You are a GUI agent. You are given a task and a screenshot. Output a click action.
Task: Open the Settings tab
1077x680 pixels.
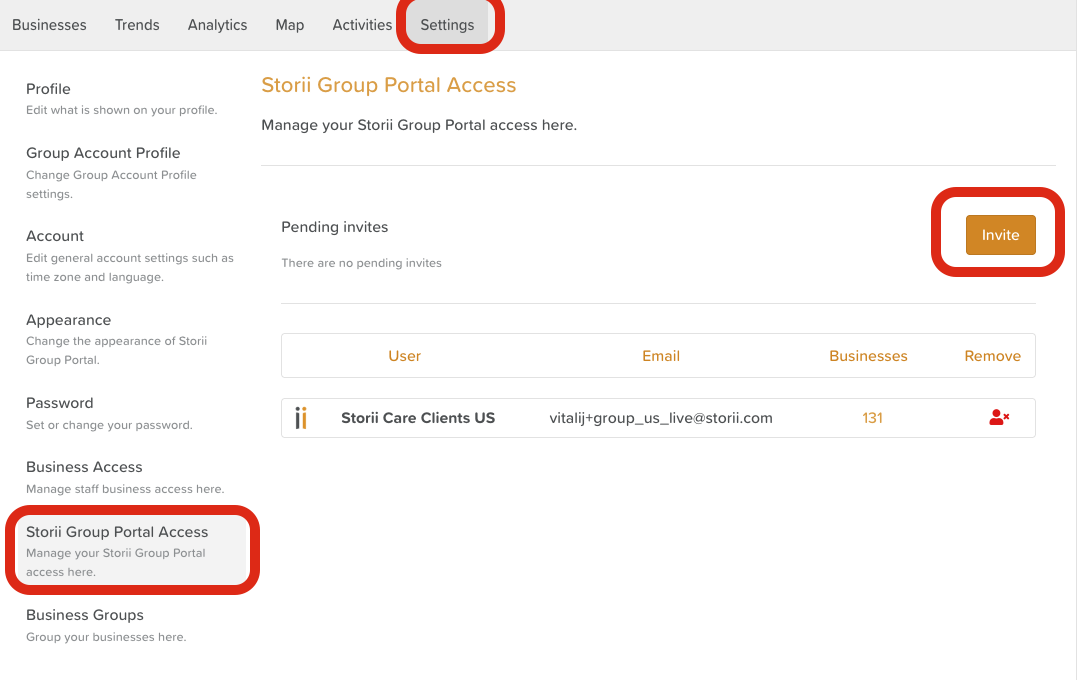447,25
